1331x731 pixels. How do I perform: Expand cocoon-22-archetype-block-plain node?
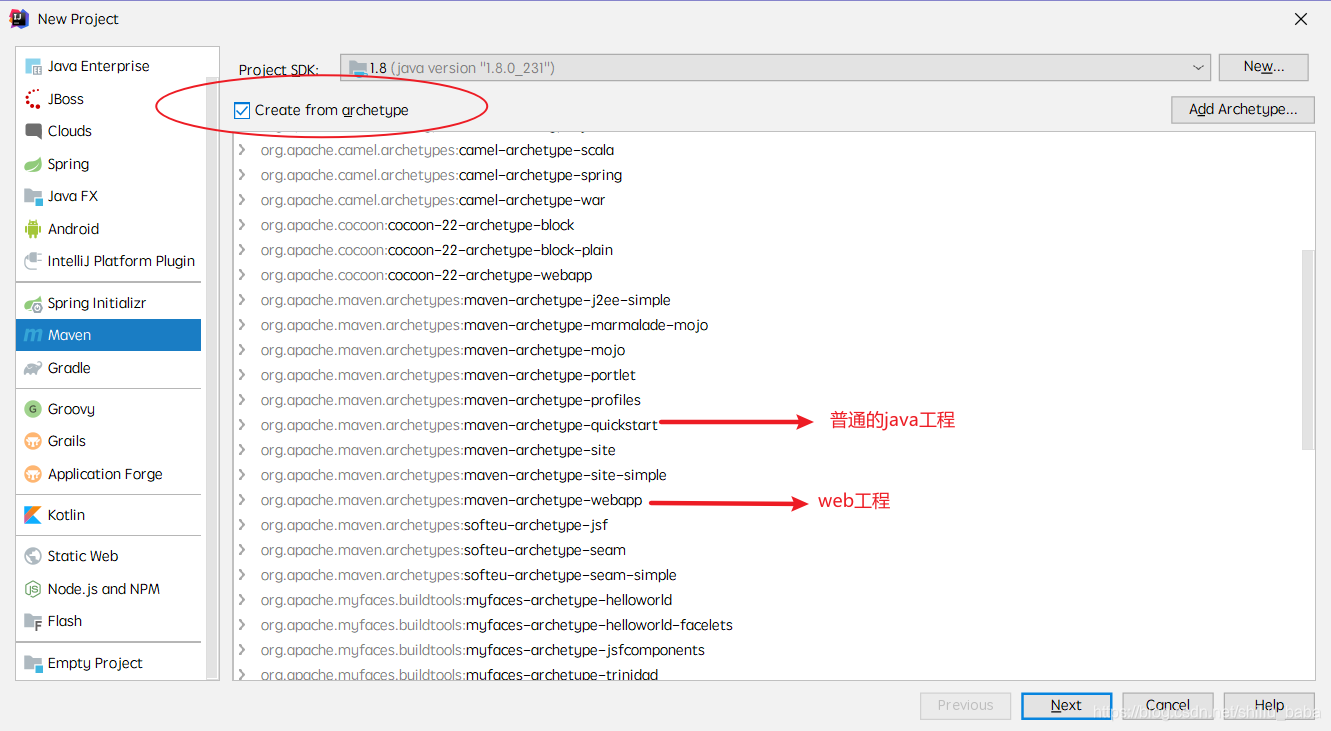tap(242, 250)
